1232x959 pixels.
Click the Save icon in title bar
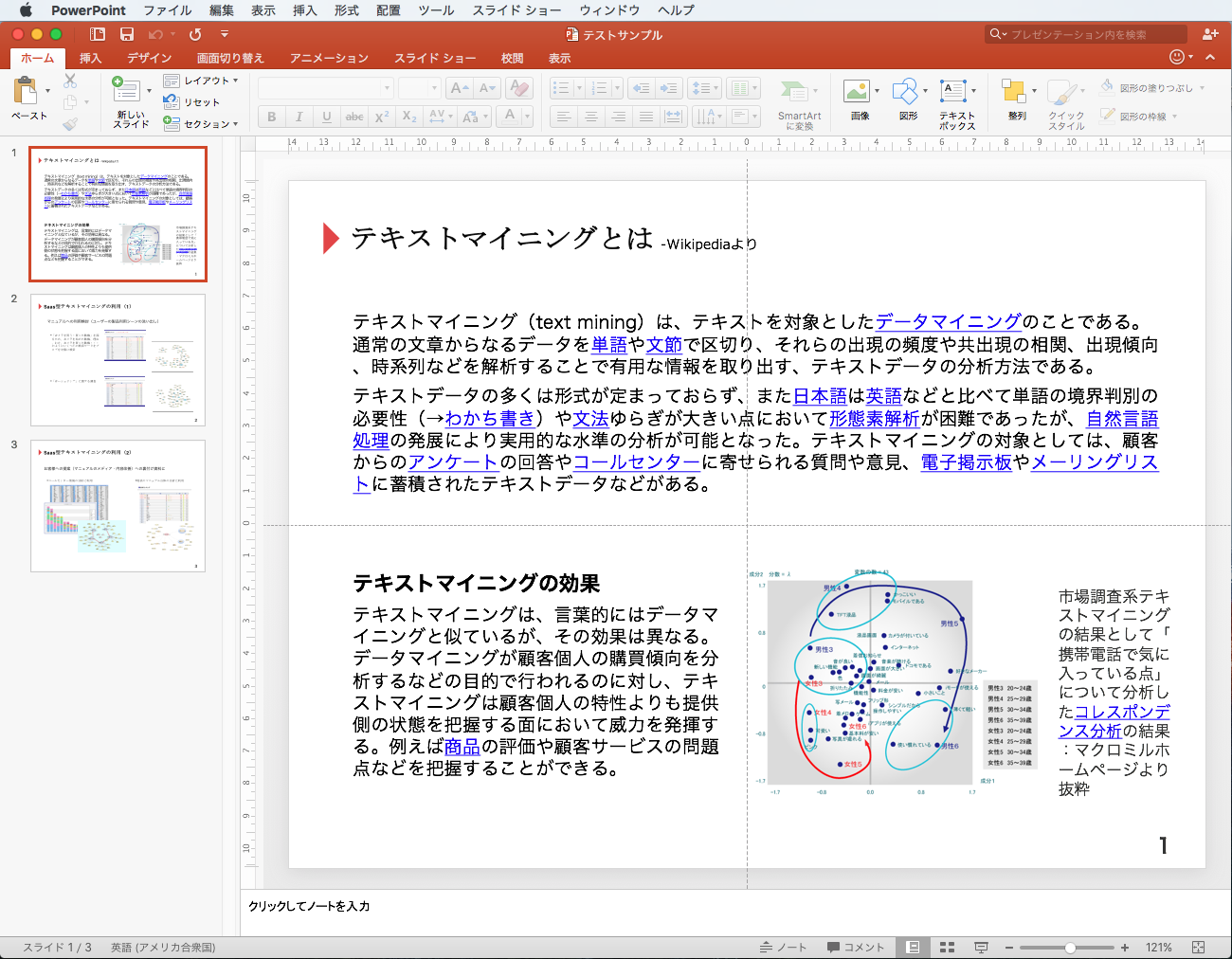127,34
